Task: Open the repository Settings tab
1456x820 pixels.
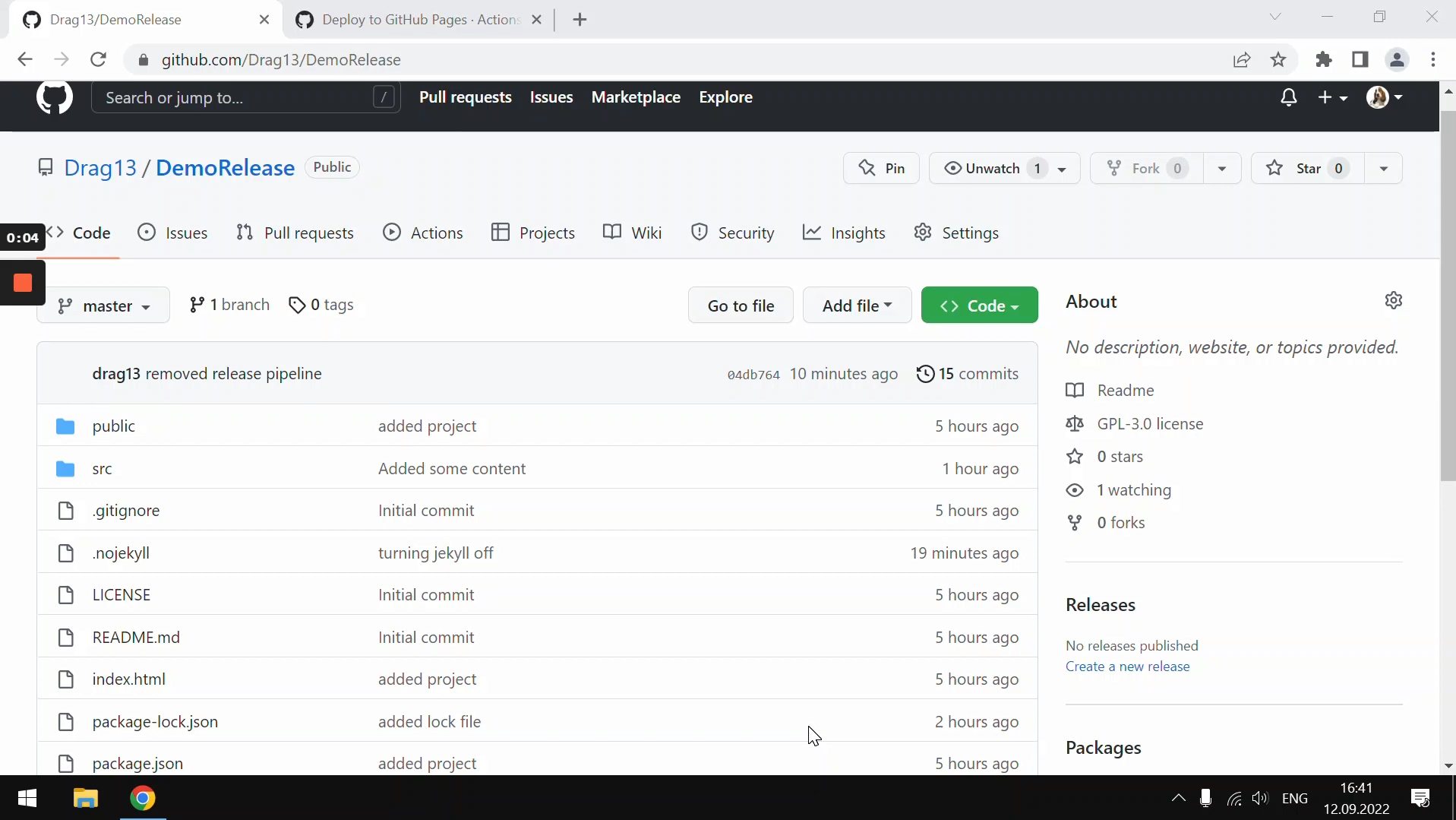Action: [x=956, y=233]
